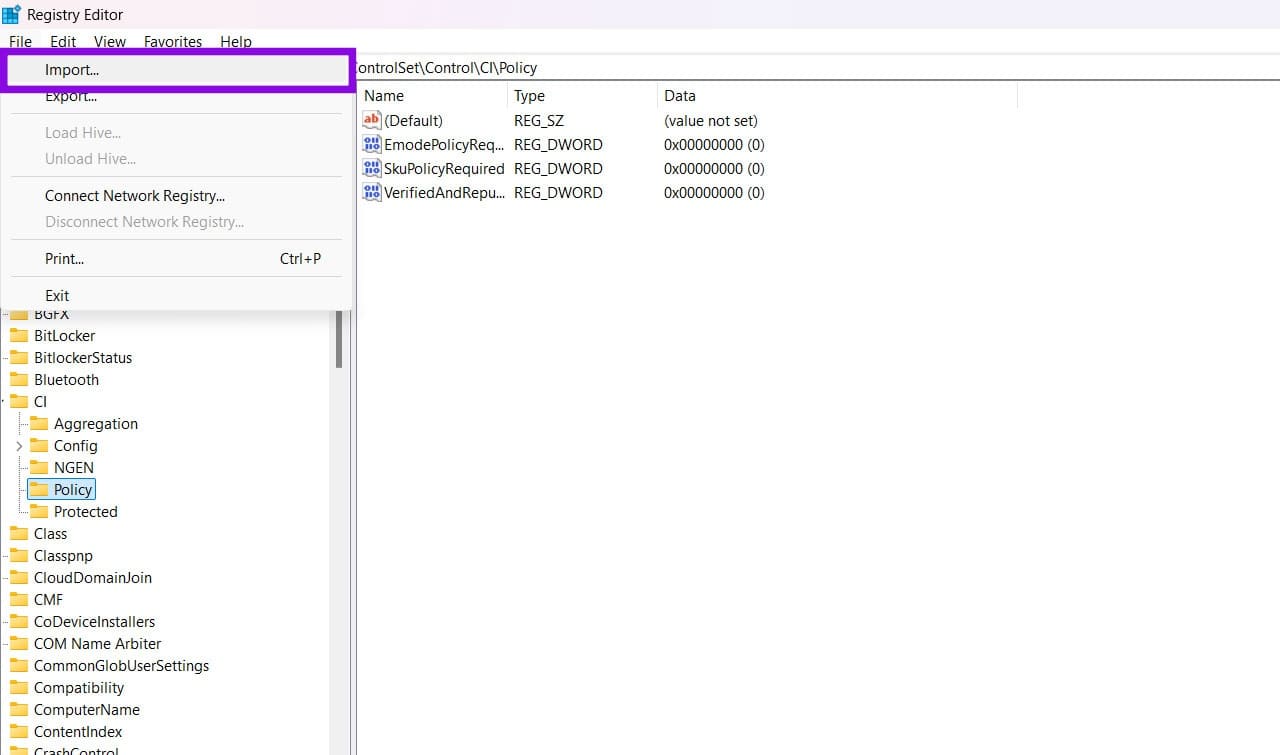This screenshot has height=755, width=1280.
Task: Select the Aggregation key label
Action: click(x=96, y=423)
